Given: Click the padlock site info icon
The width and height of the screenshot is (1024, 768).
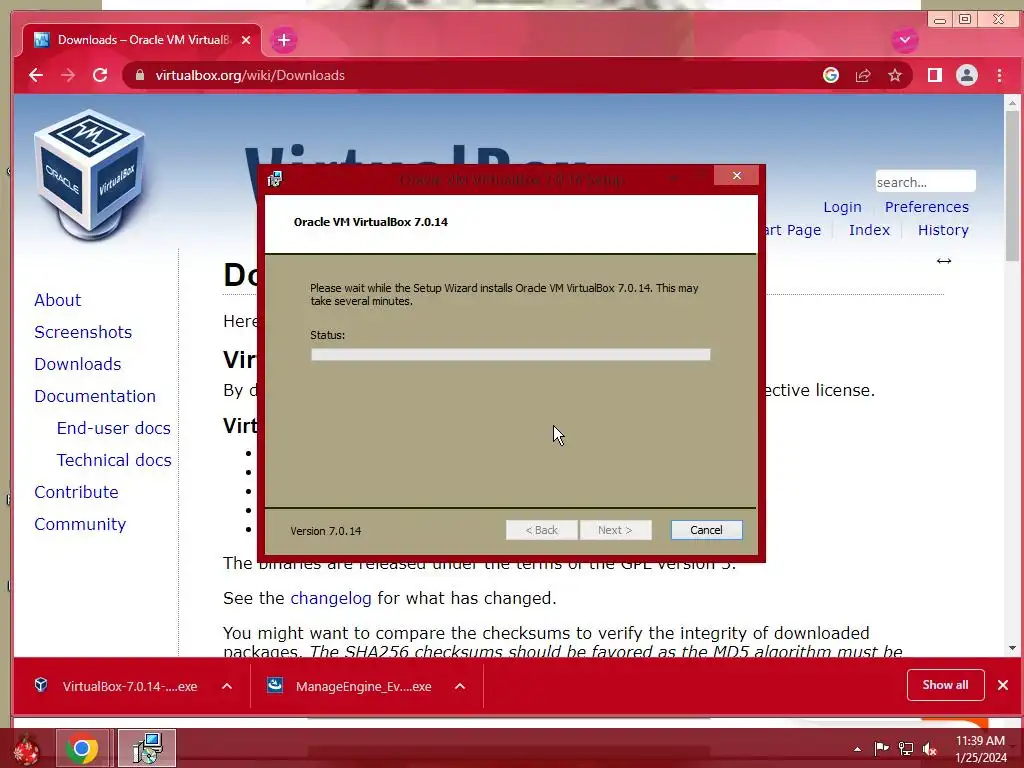Looking at the screenshot, I should click(x=139, y=75).
